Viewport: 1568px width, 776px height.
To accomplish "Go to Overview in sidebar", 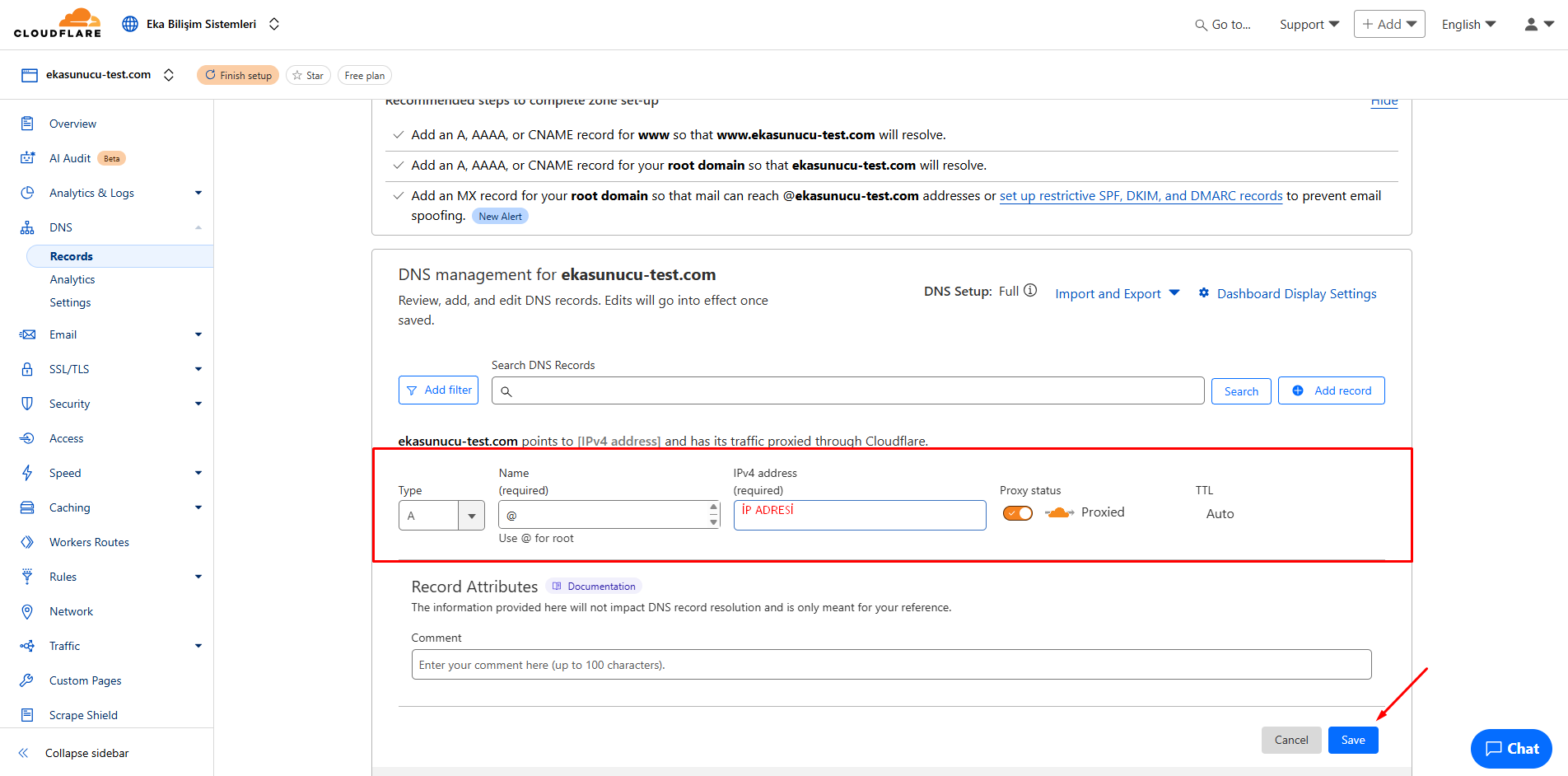I will pyautogui.click(x=72, y=124).
